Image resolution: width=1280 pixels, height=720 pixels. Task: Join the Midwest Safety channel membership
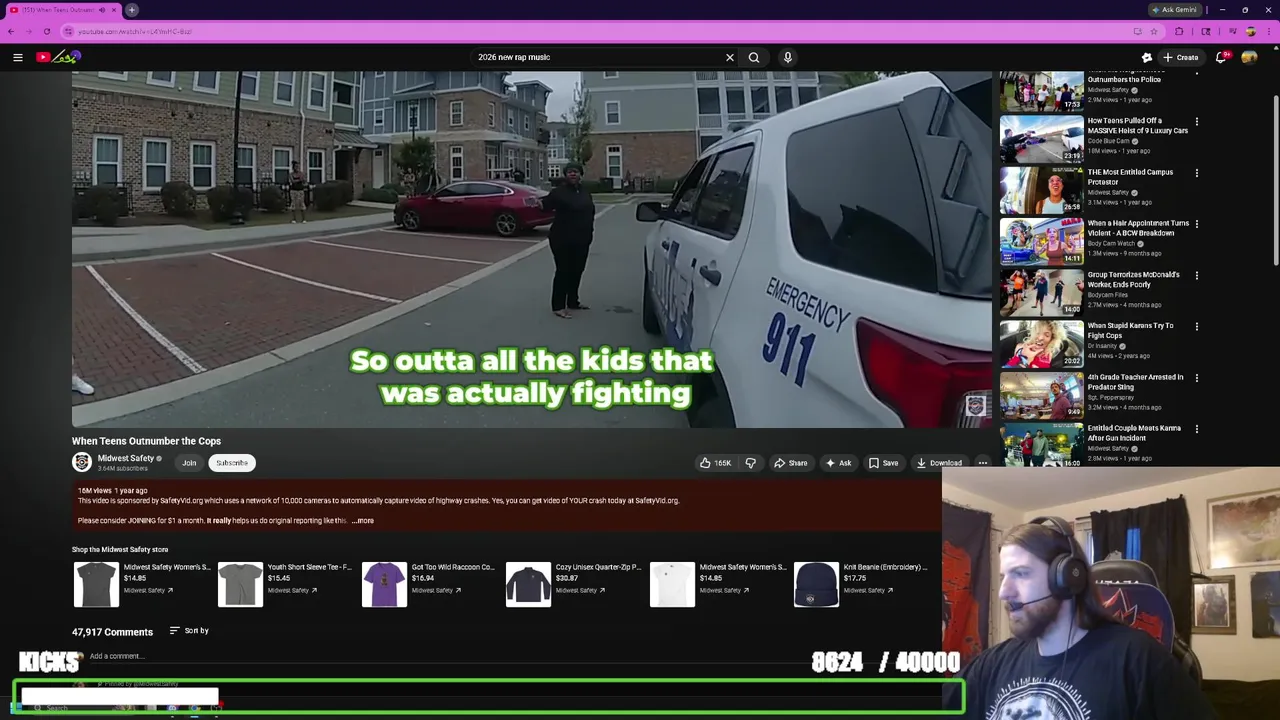coord(189,463)
